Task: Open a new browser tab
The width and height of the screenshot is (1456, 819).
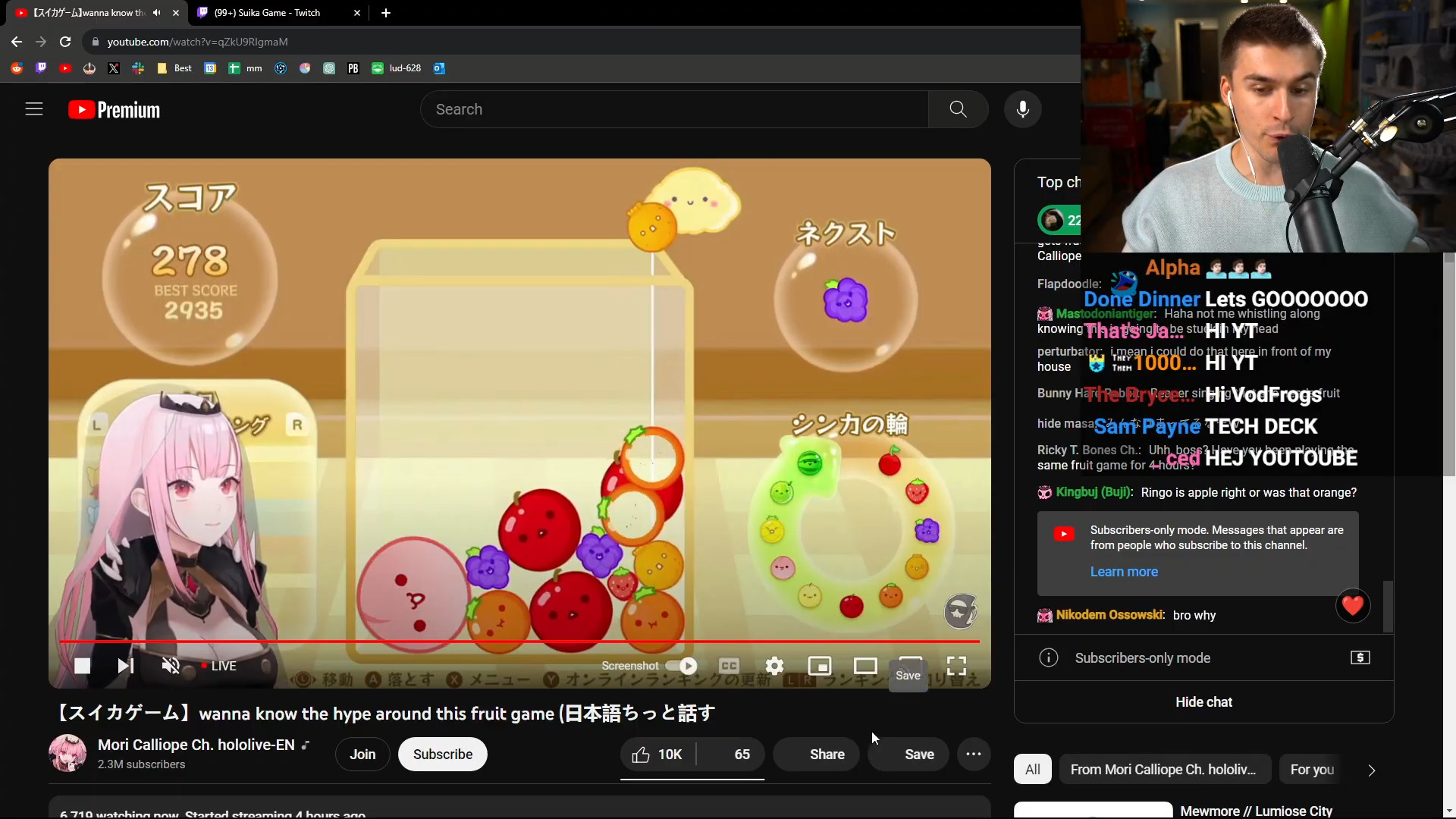Action: click(386, 13)
